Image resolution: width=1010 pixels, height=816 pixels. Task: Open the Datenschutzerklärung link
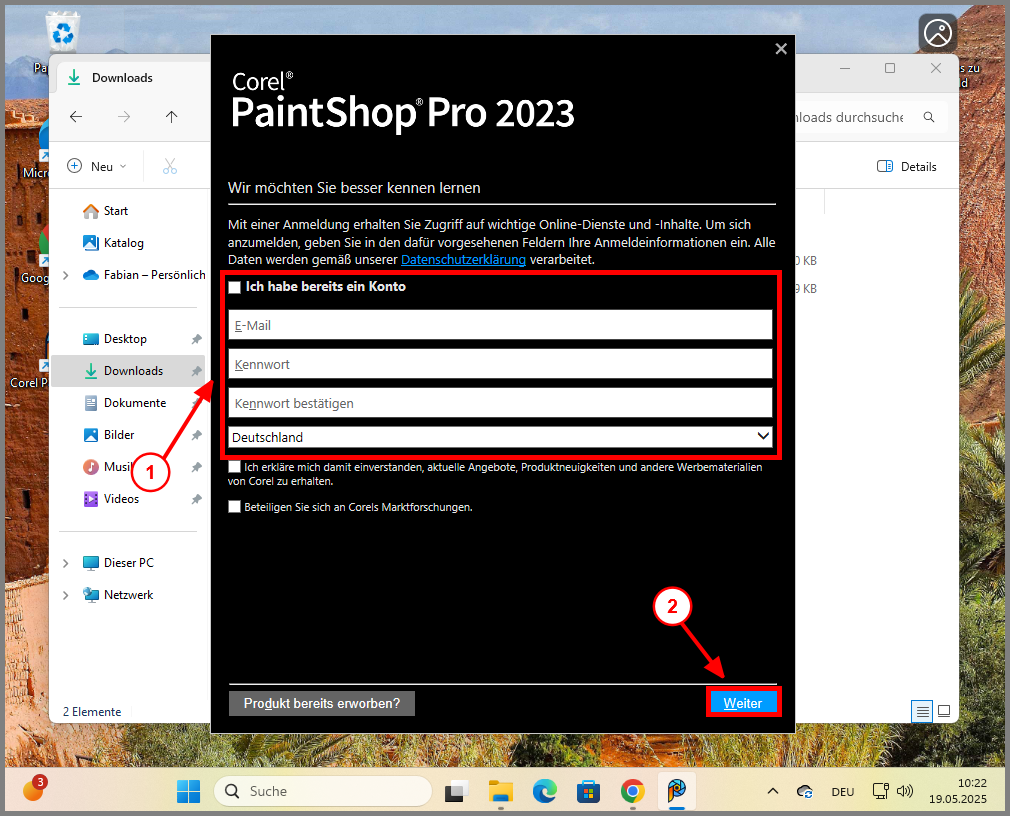[x=463, y=259]
